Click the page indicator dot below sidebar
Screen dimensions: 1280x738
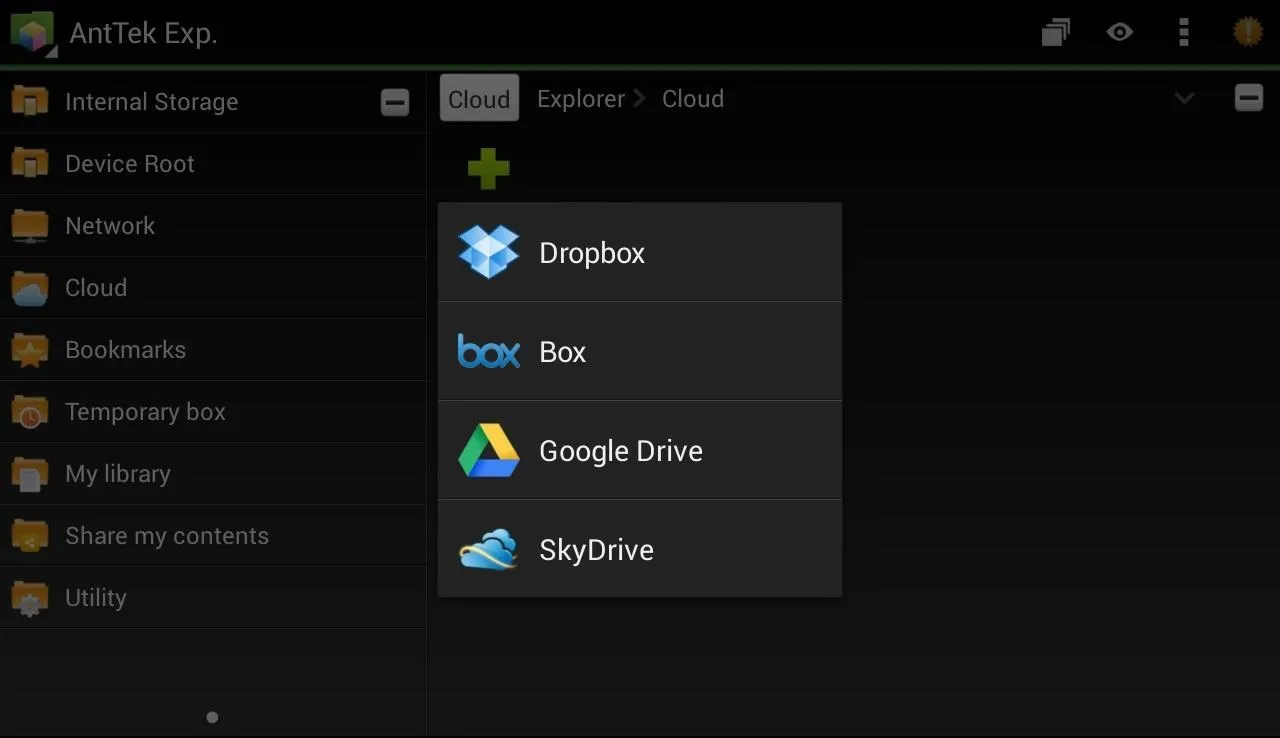[212, 717]
